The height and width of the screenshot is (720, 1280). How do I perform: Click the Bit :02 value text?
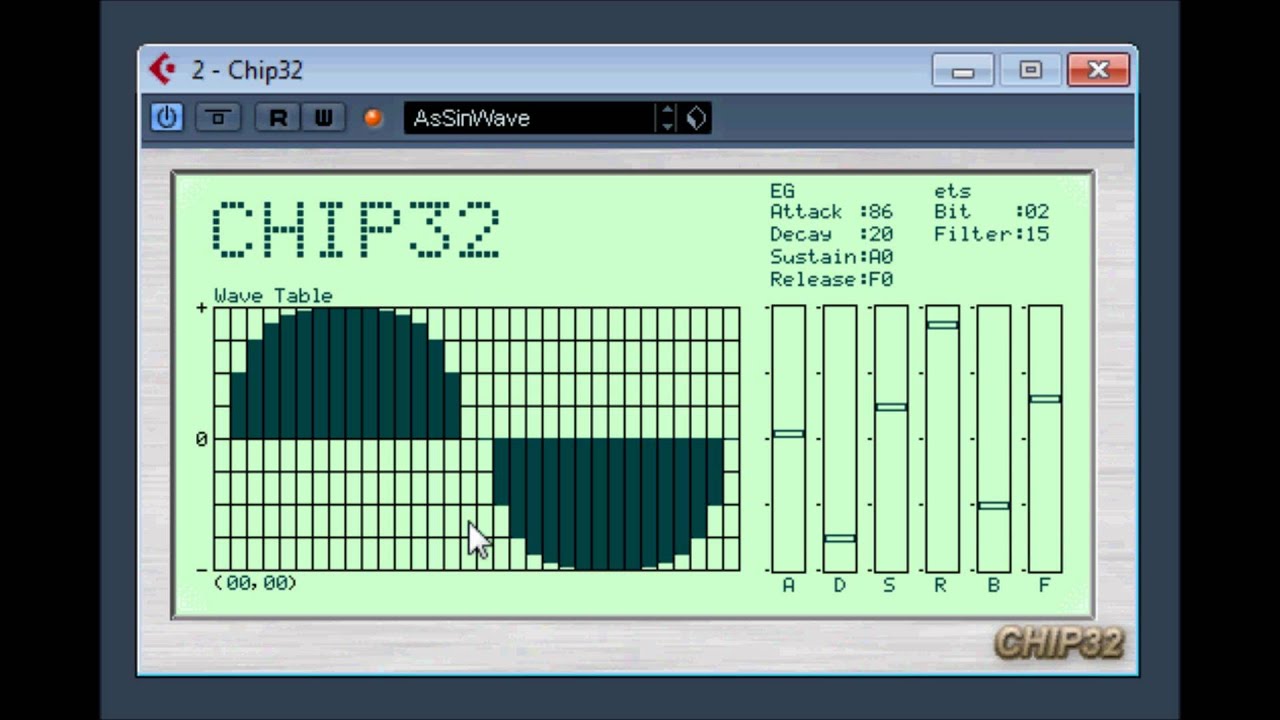(x=991, y=212)
